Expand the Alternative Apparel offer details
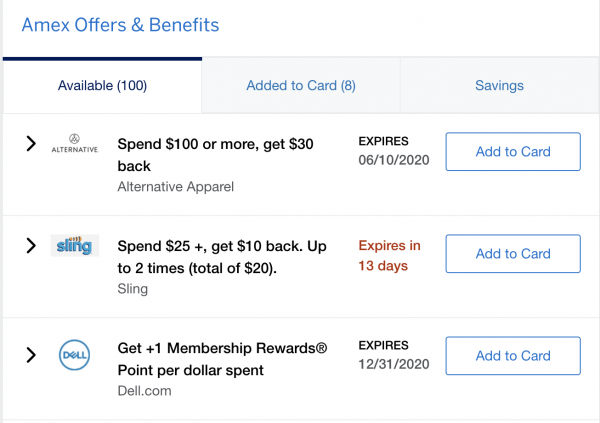600x423 pixels. (x=31, y=145)
